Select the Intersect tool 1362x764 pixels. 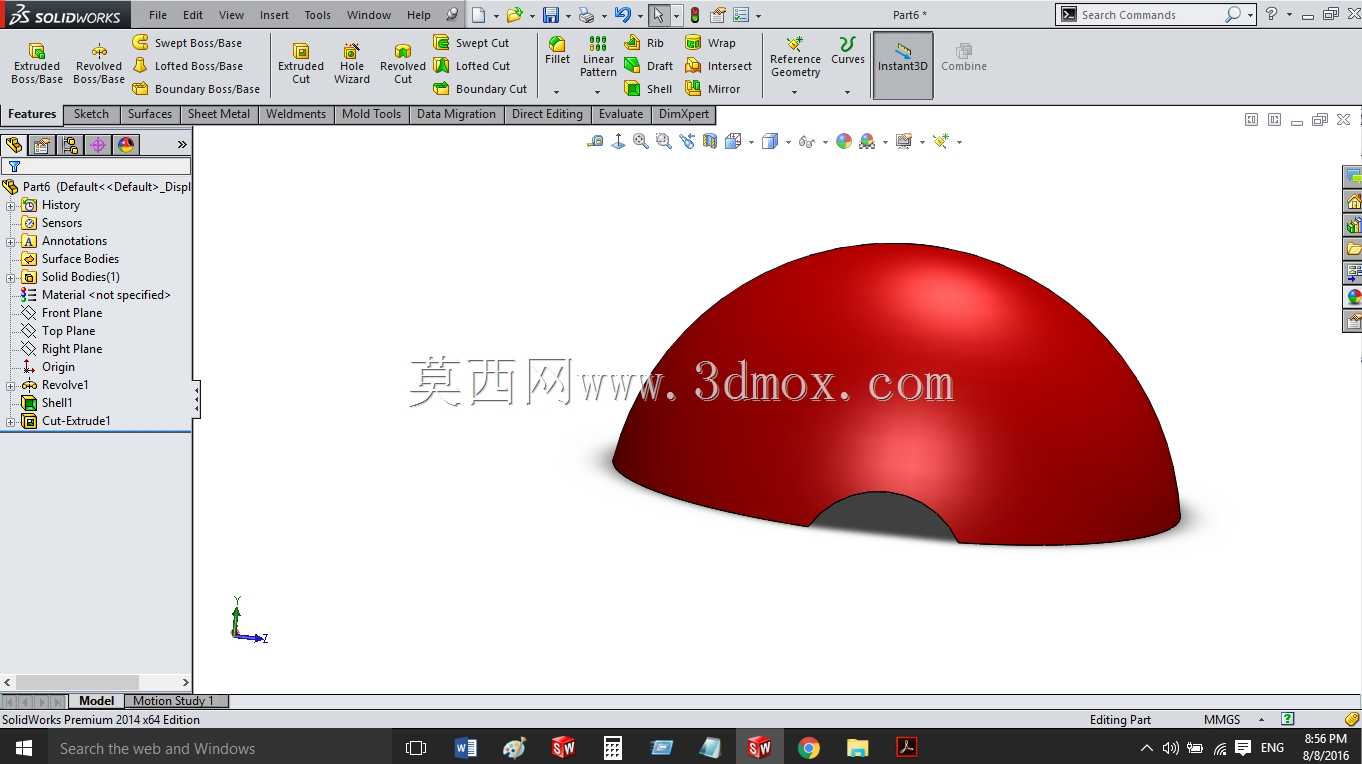718,66
